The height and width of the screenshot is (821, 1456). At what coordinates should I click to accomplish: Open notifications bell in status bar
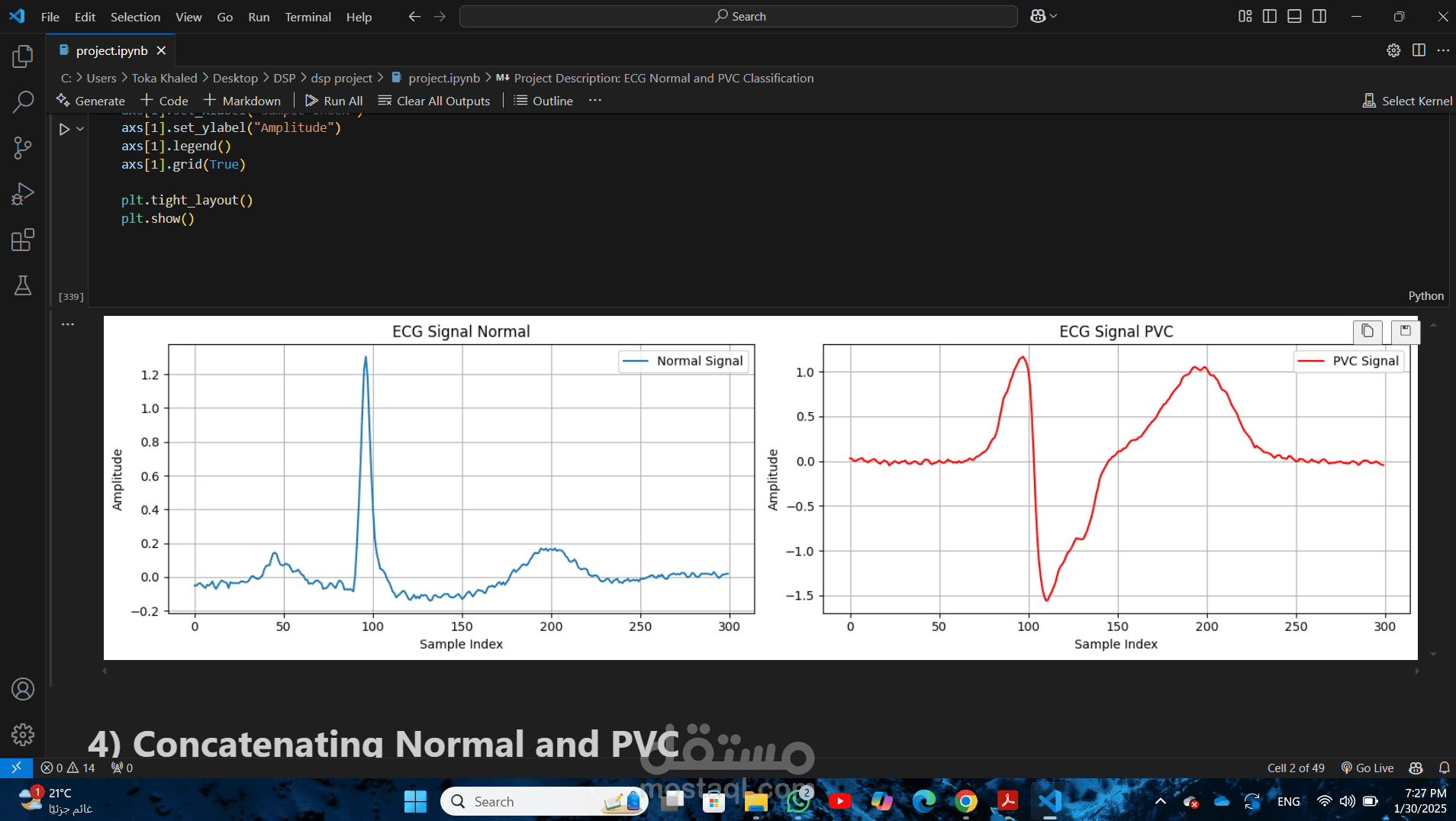tap(1444, 768)
